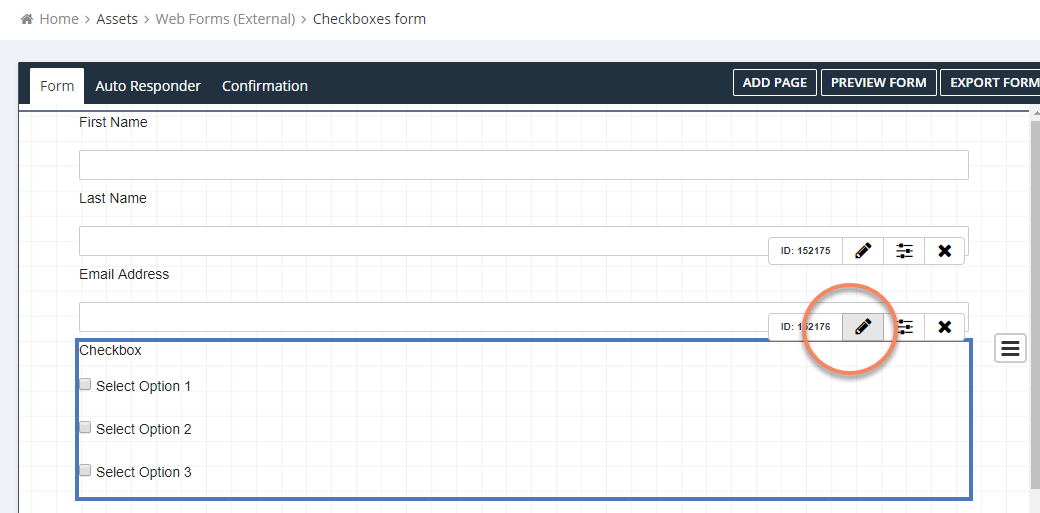Check Select Option 3 checkbox
This screenshot has width=1040, height=513.
[x=85, y=471]
